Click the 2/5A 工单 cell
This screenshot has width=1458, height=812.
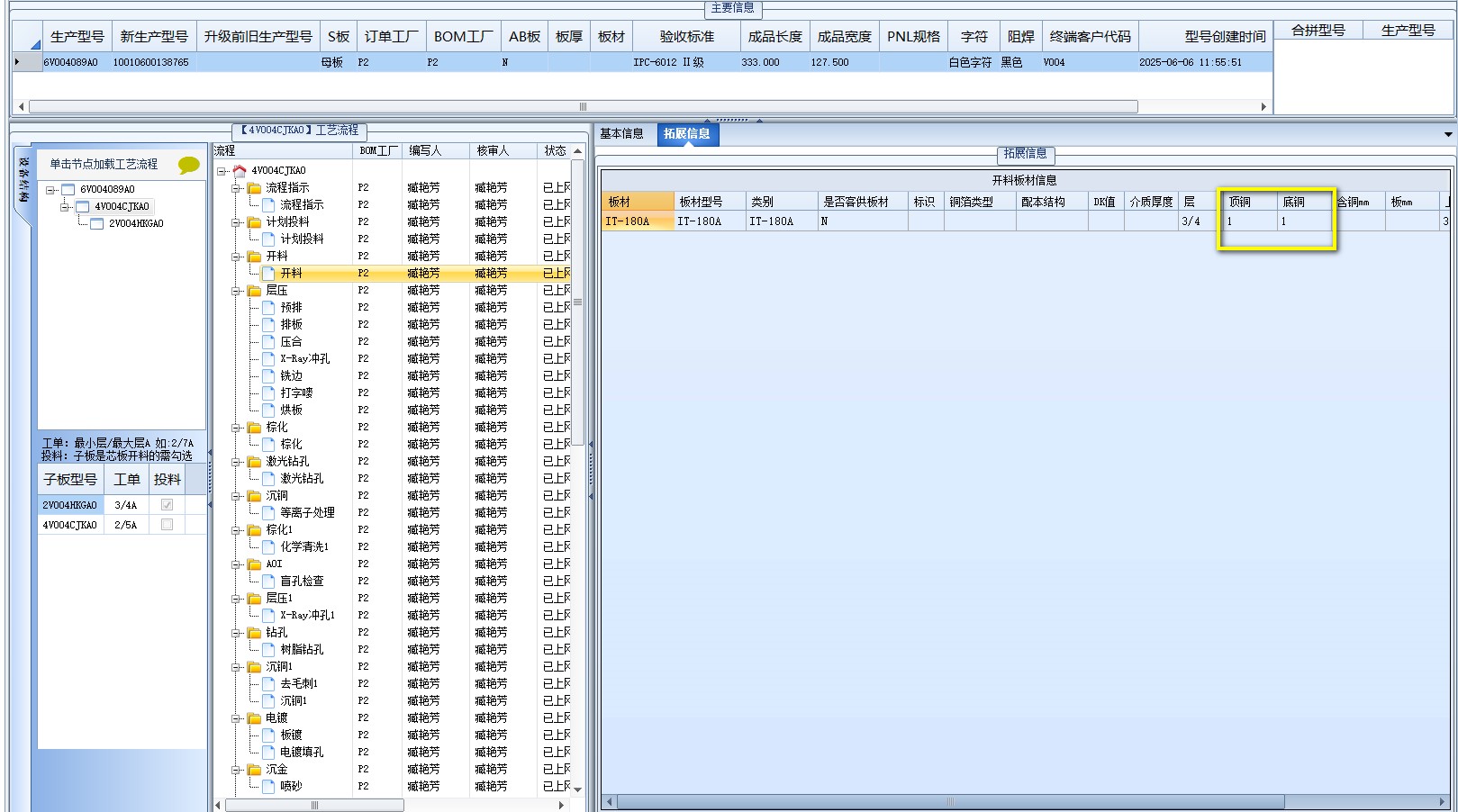126,524
